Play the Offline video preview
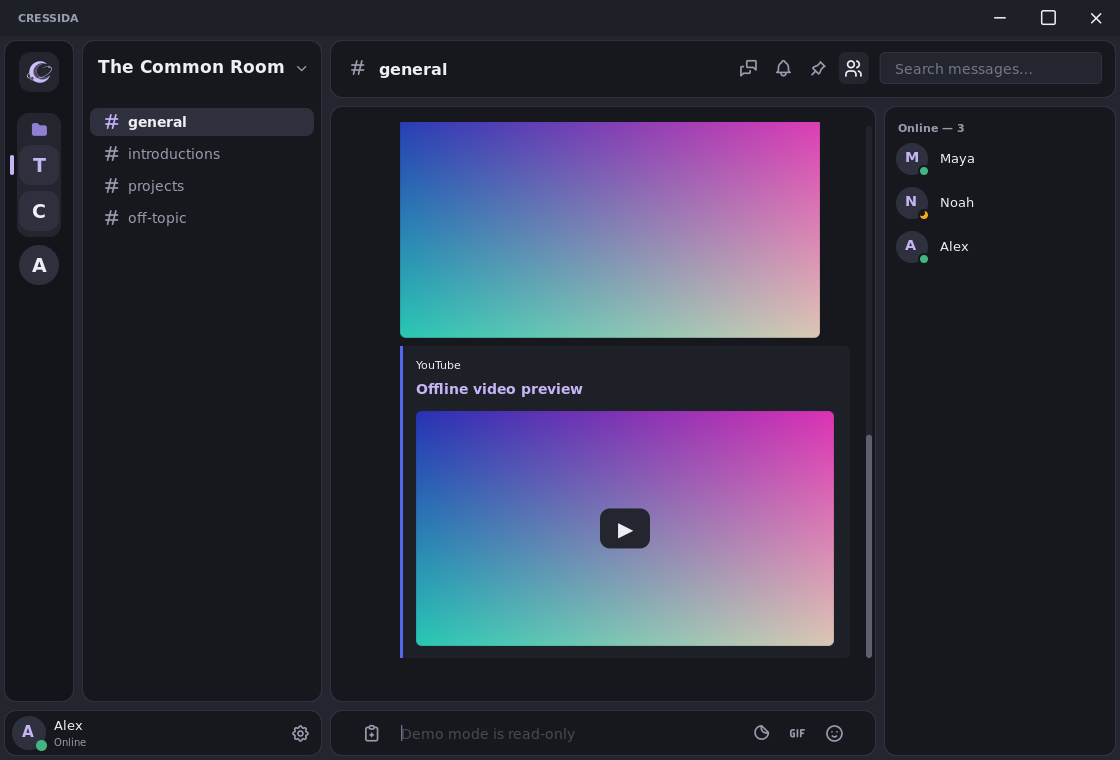Image resolution: width=1120 pixels, height=760 pixels. click(625, 529)
